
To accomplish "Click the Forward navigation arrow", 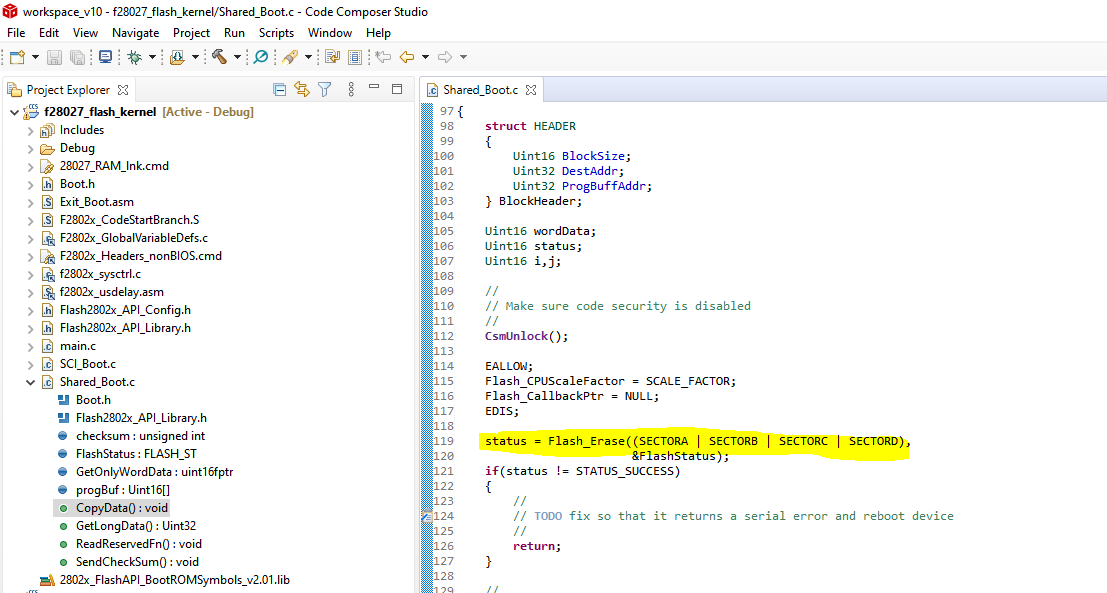I will 445,57.
